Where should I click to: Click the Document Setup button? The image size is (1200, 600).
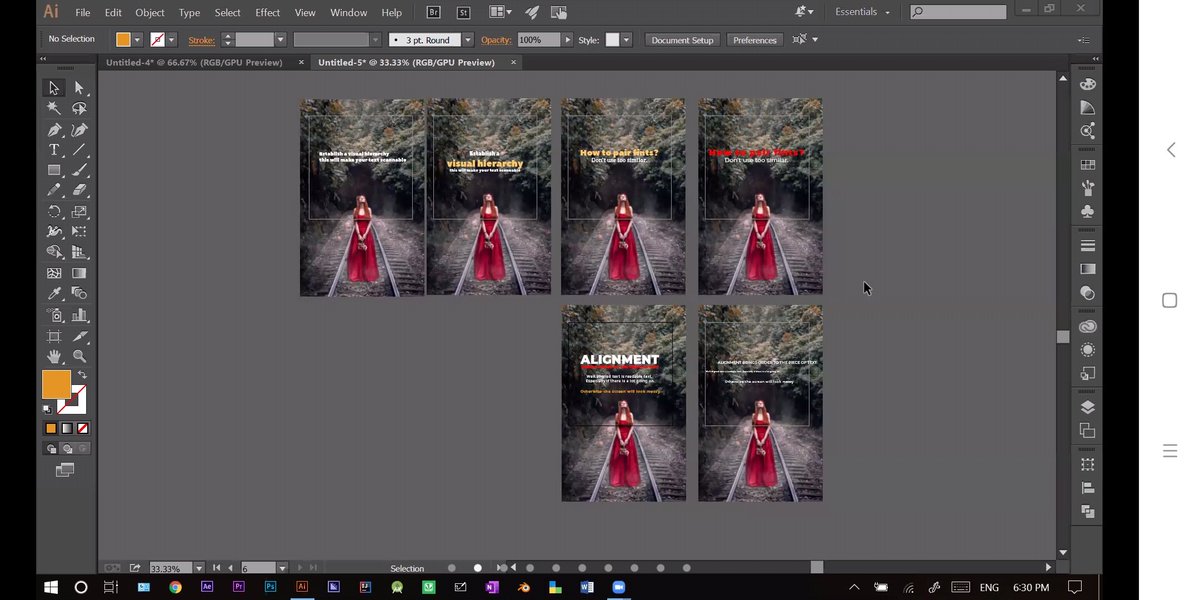[683, 40]
